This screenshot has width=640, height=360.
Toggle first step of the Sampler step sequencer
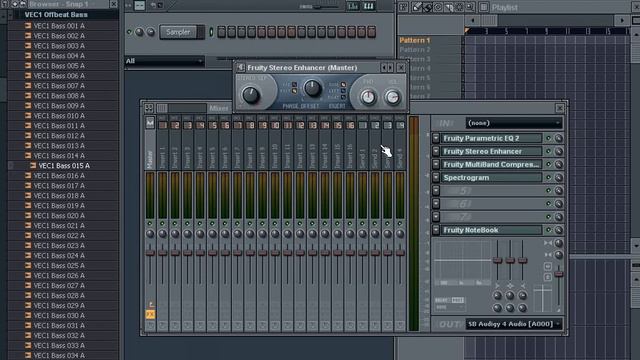pyautogui.click(x=222, y=32)
